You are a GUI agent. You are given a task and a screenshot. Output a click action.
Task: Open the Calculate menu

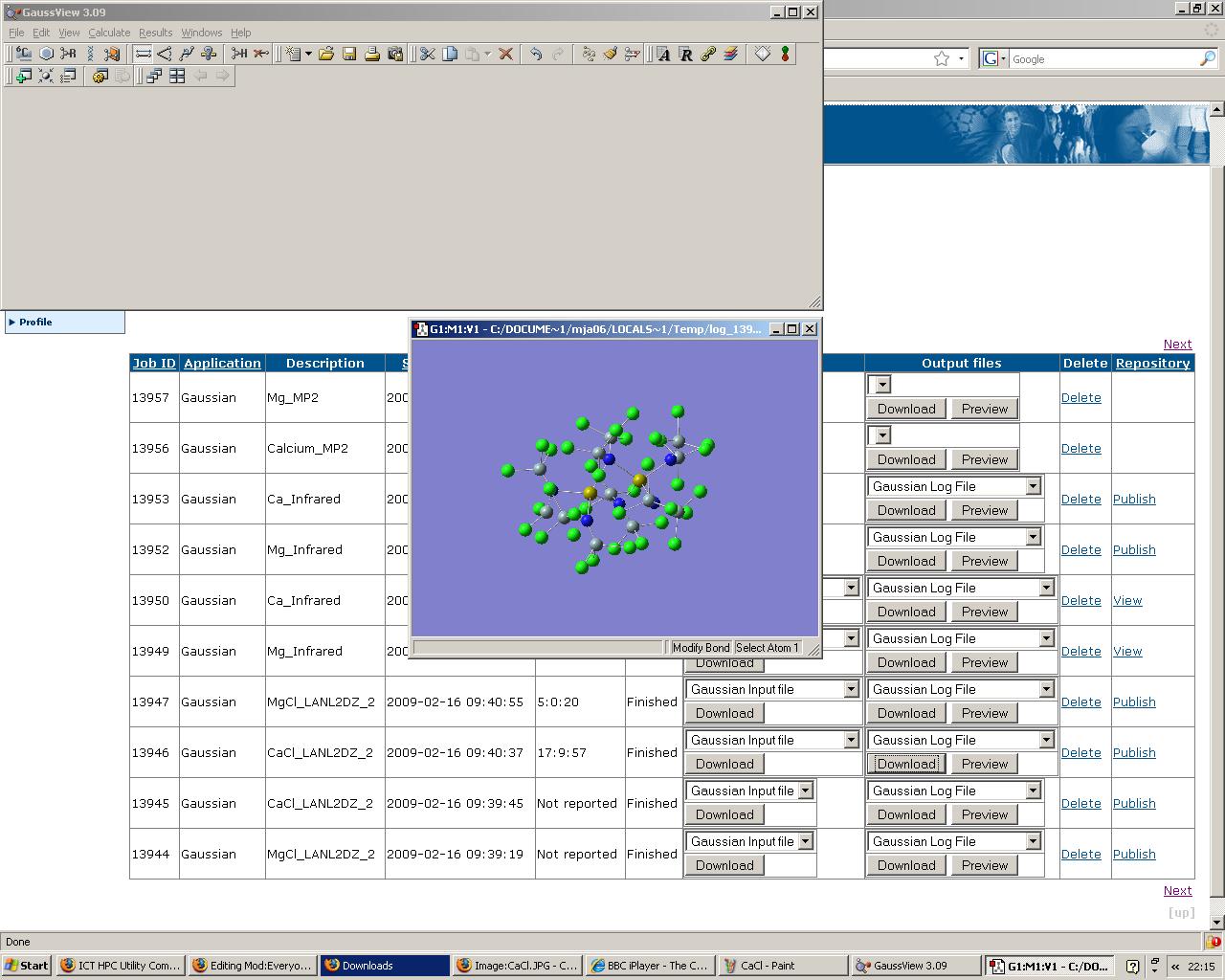click(x=109, y=33)
